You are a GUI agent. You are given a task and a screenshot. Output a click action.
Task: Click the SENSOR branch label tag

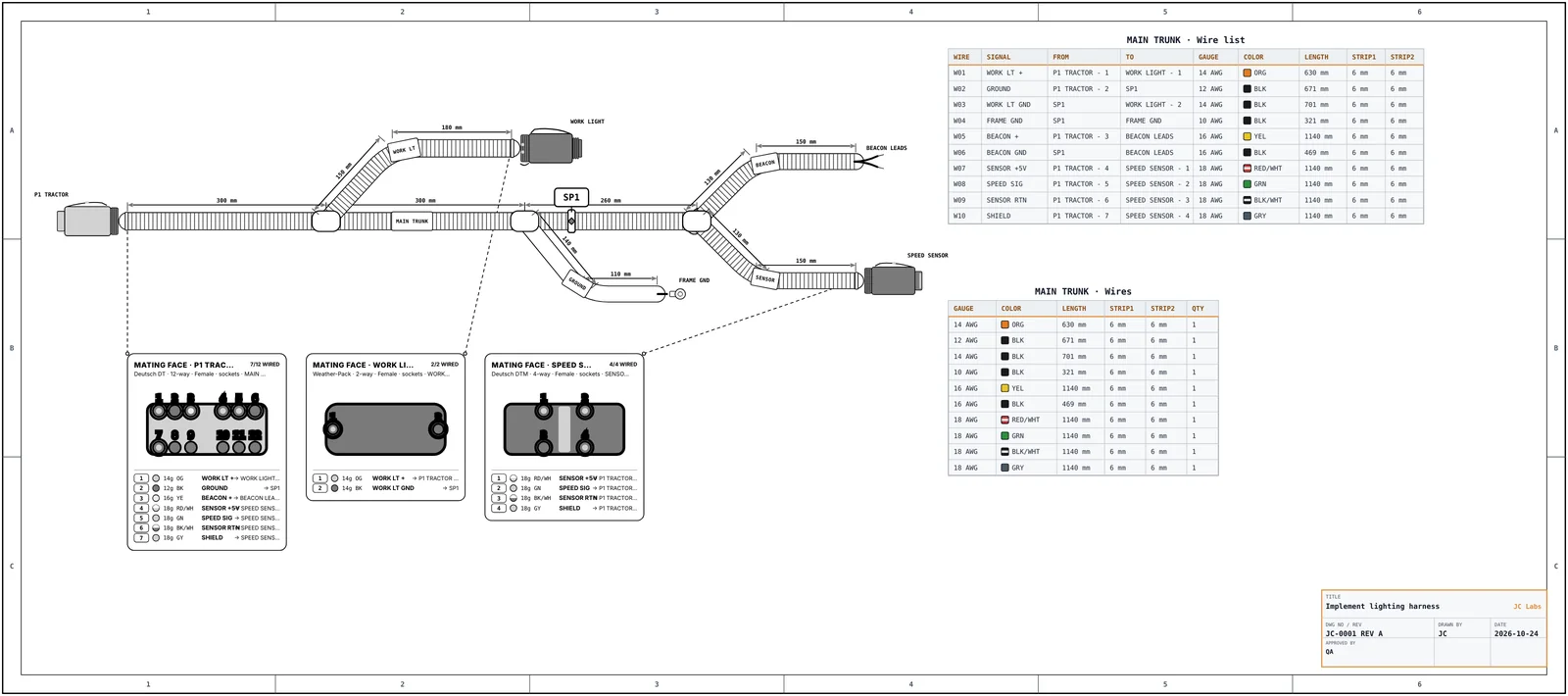765,278
